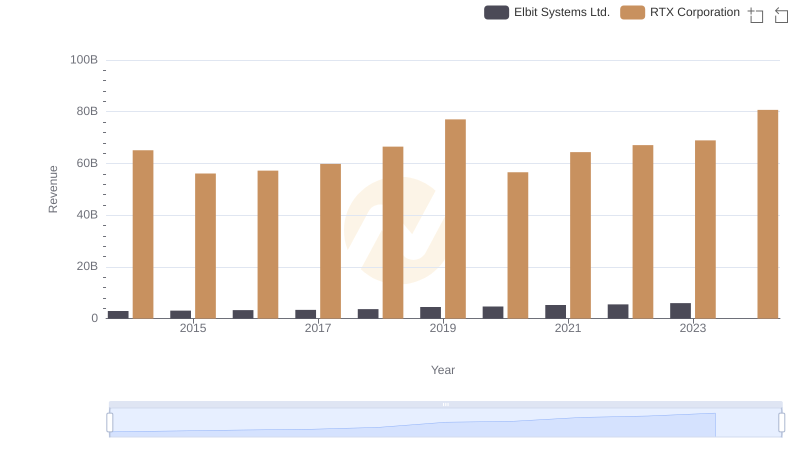Select the 2021 RTX Corporation bar

(581, 235)
